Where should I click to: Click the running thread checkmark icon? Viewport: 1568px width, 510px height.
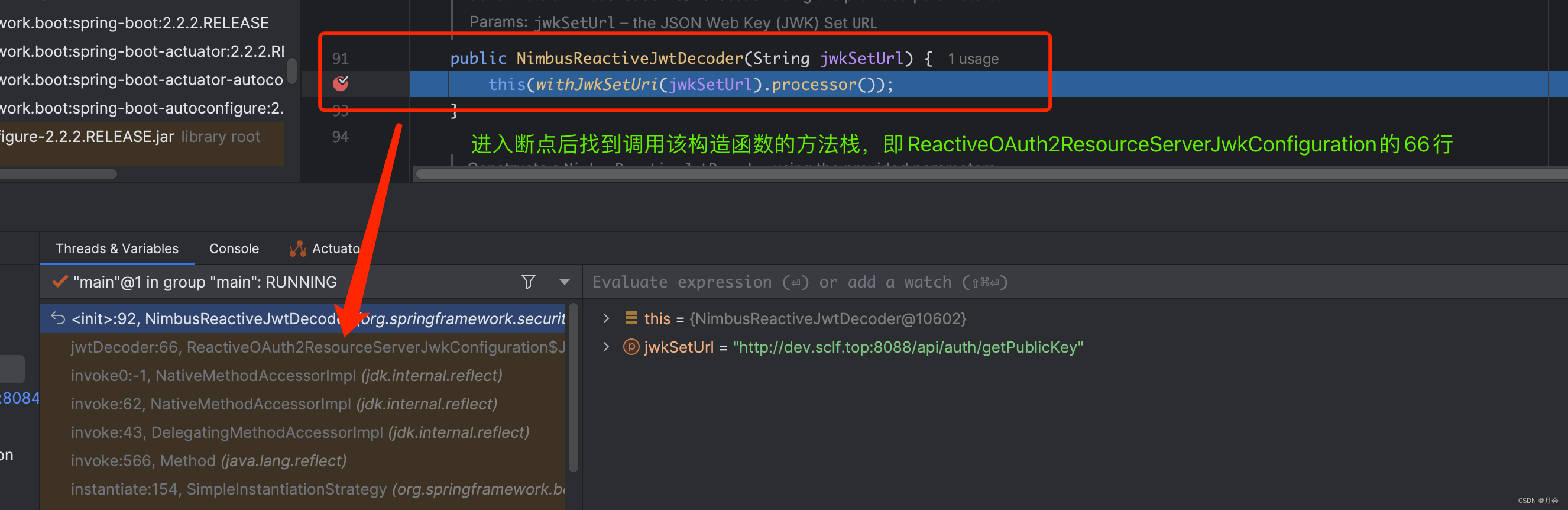pos(60,282)
